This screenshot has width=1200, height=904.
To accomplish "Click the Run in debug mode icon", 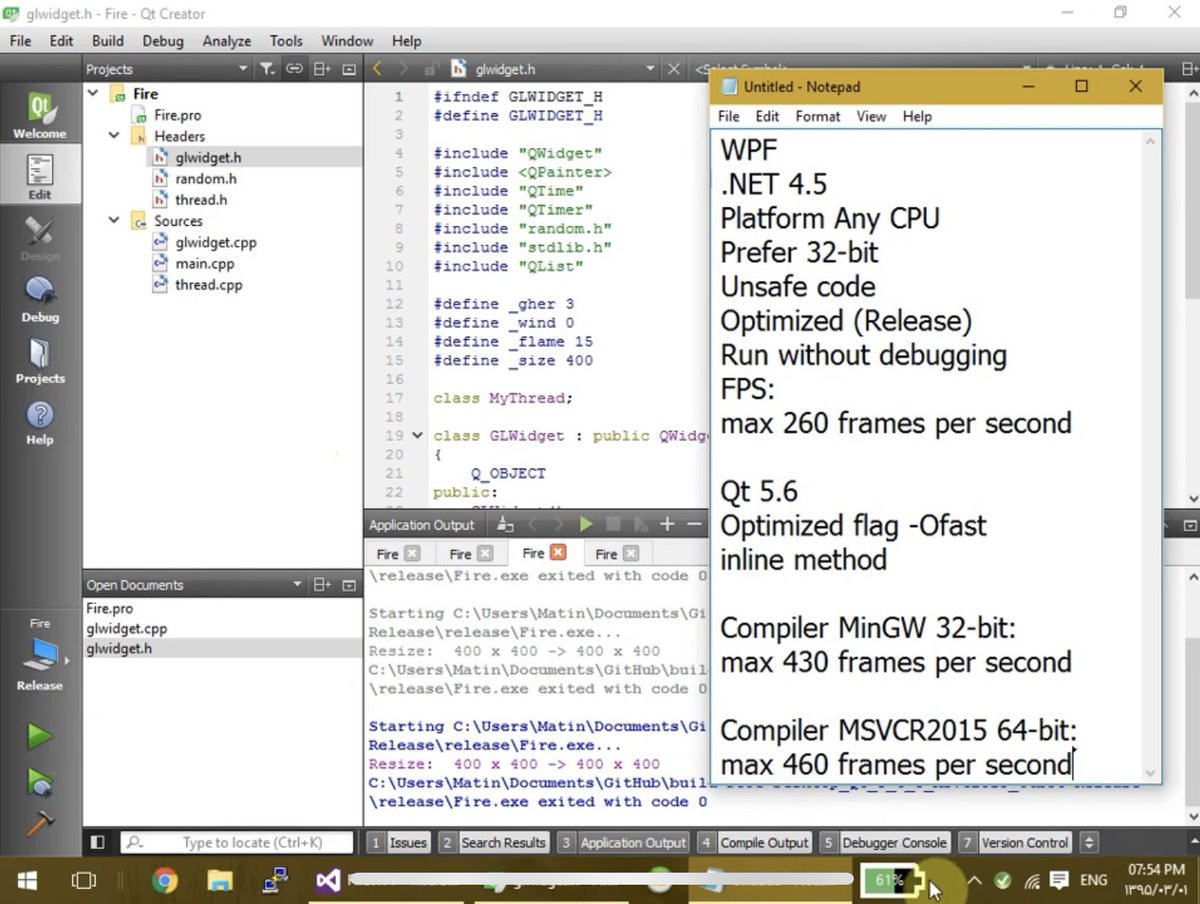I will [39, 782].
